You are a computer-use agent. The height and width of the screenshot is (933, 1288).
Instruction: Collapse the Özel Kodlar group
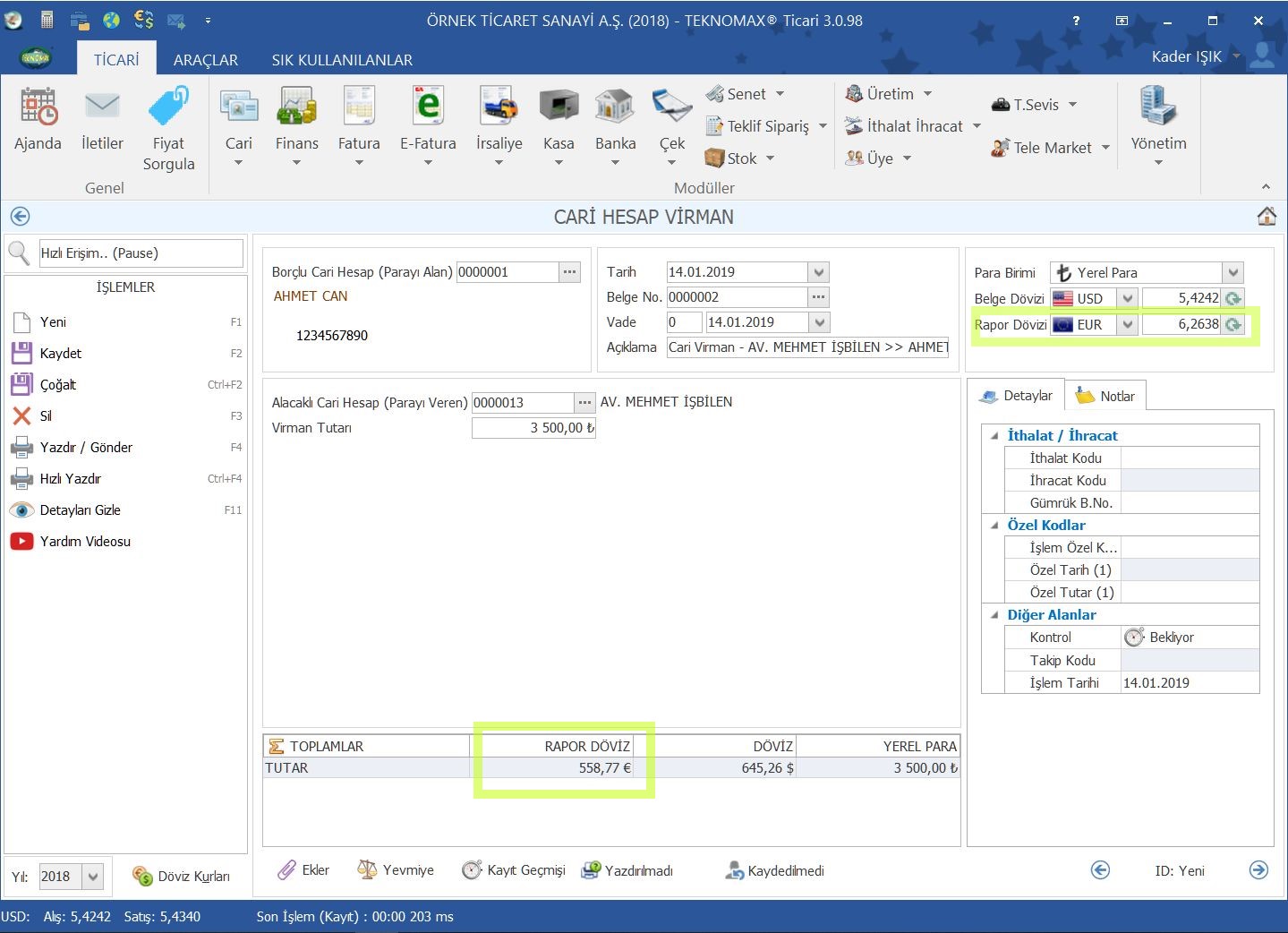(994, 526)
